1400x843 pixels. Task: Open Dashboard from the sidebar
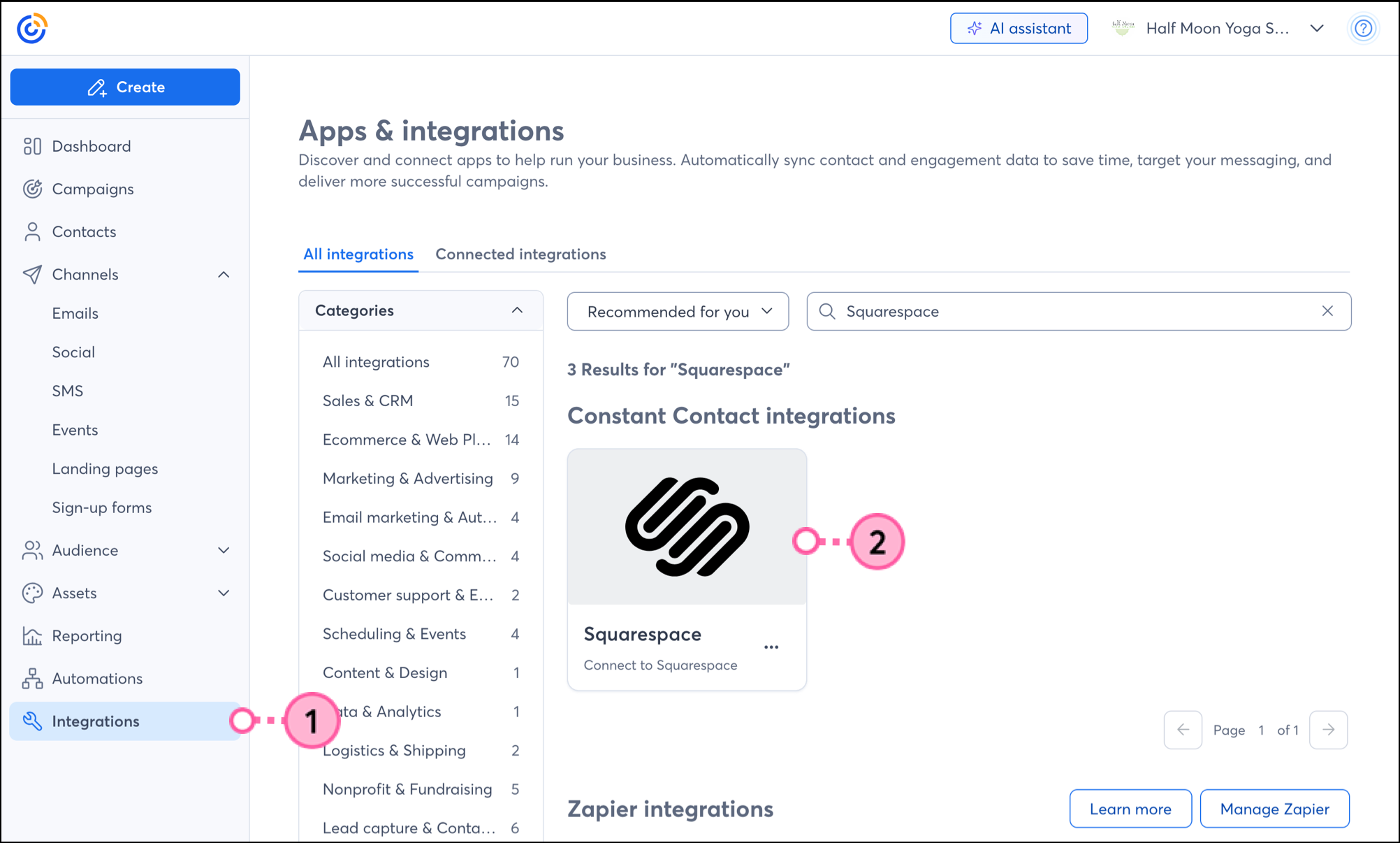[91, 146]
